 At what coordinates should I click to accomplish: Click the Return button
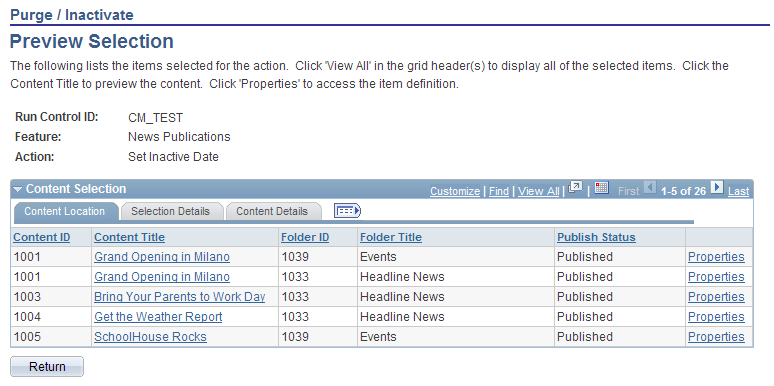pyautogui.click(x=47, y=367)
